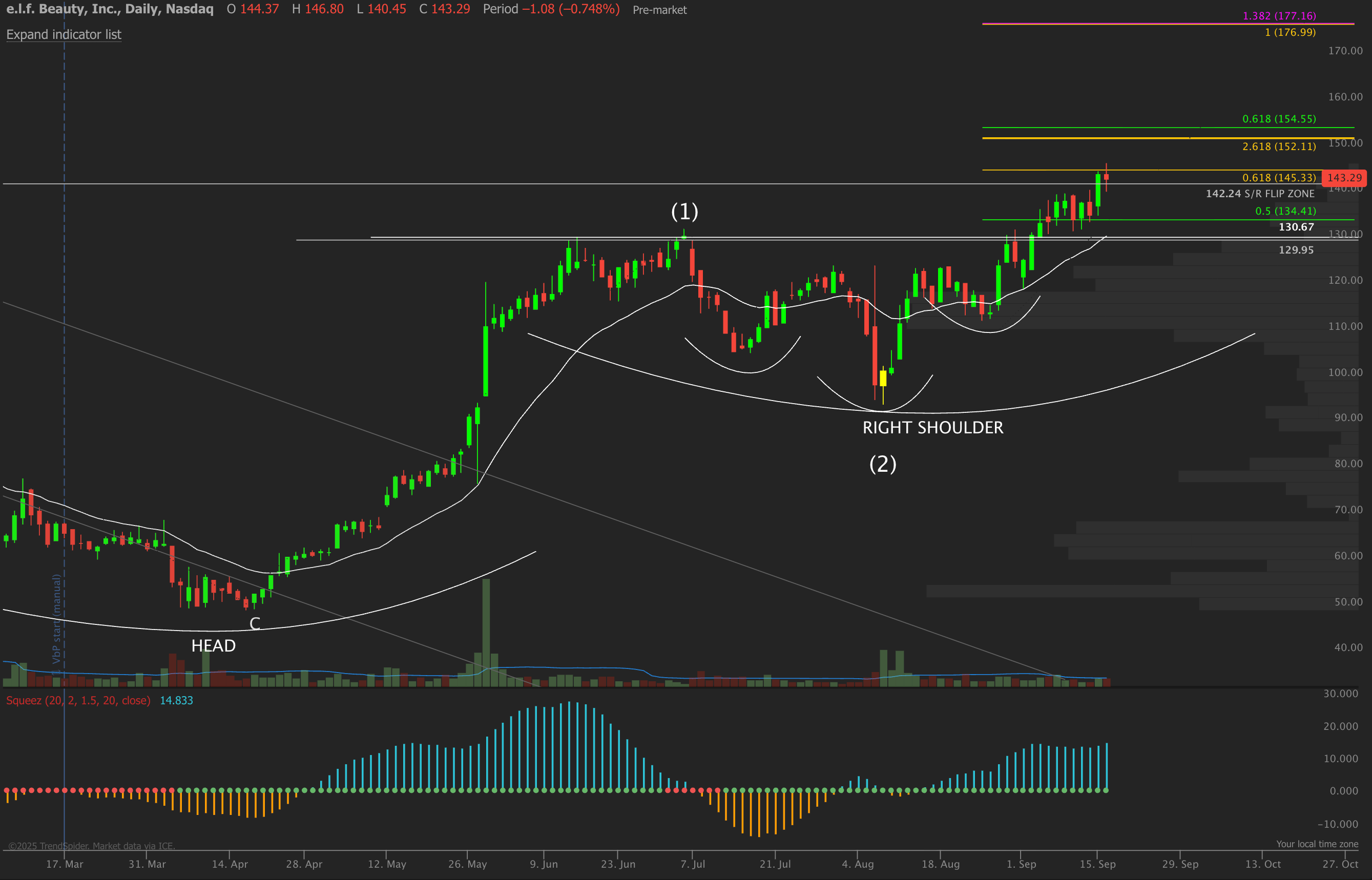Click the yellow highlighted candle in August
Screen dimensions: 1372x880
883,379
